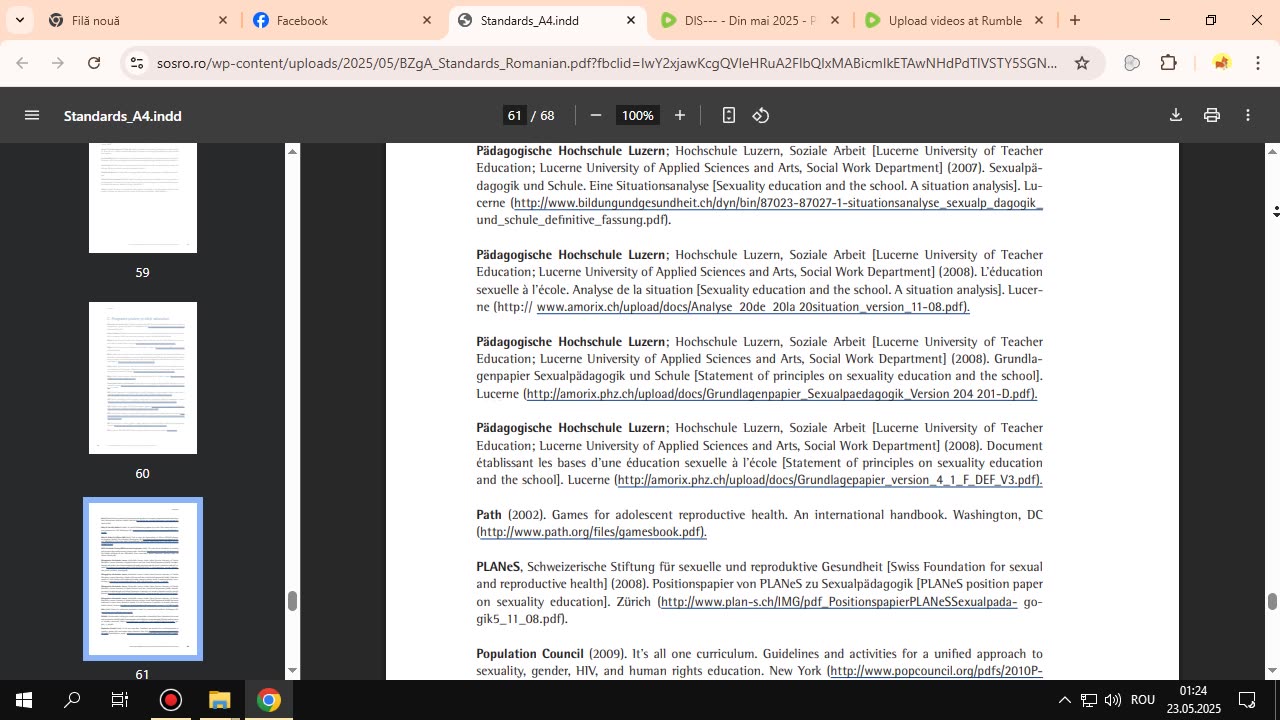Open the bildungundgesundheit.ch situationsanalyse link
The height and width of the screenshot is (720, 1280).
(778, 203)
